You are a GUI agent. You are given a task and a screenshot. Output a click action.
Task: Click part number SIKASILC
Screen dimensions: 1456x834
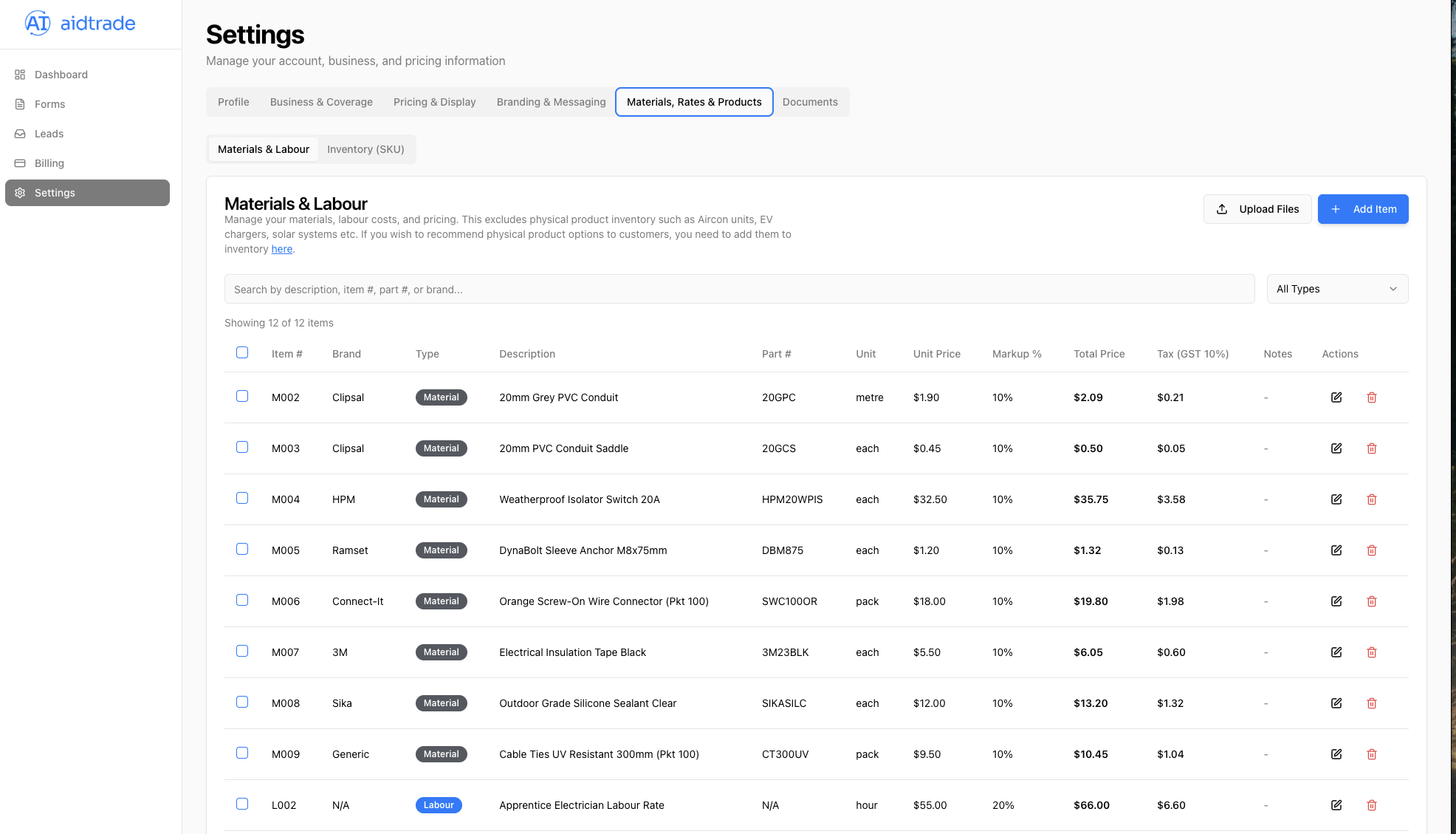pyautogui.click(x=783, y=703)
